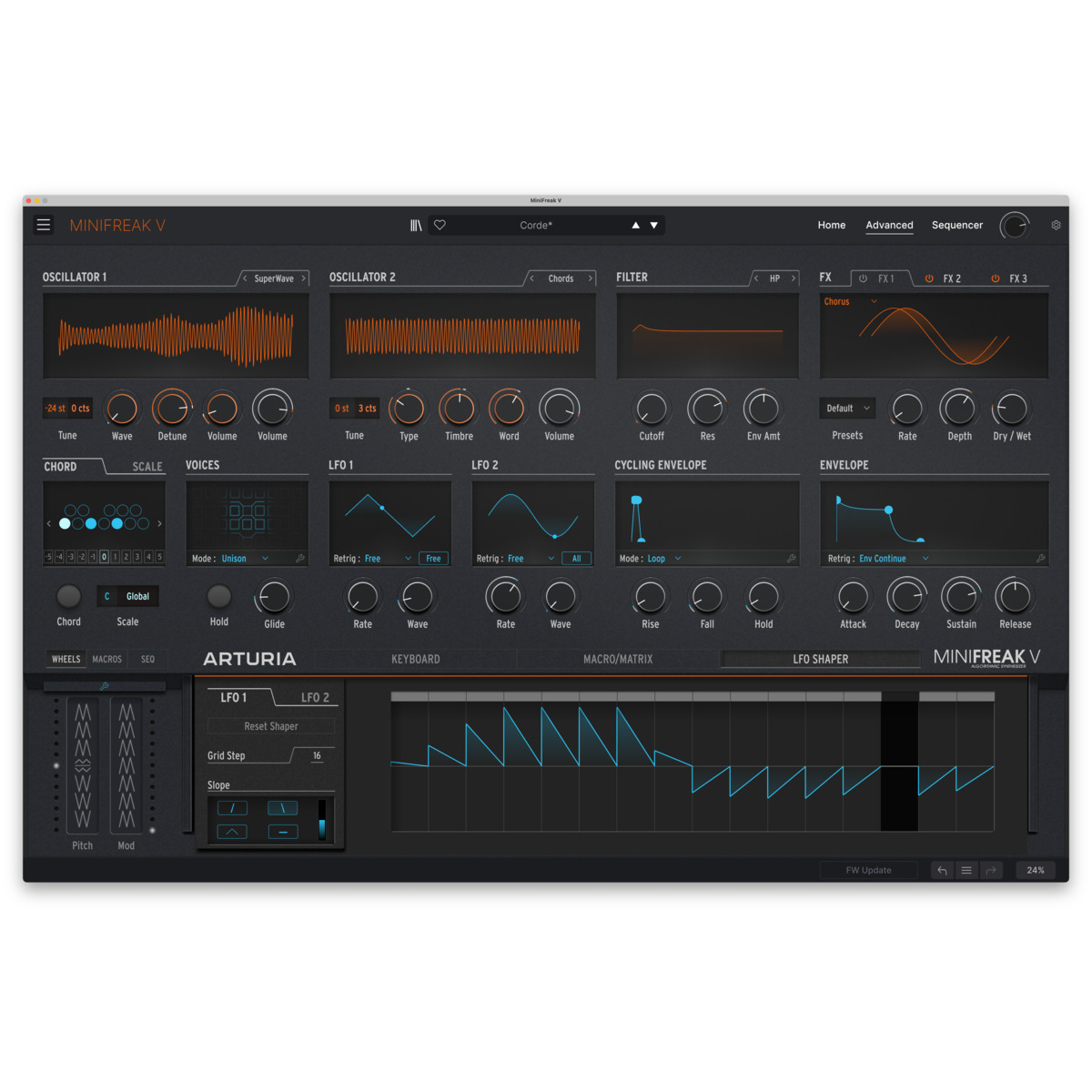Click the FW Update button

coord(869,871)
